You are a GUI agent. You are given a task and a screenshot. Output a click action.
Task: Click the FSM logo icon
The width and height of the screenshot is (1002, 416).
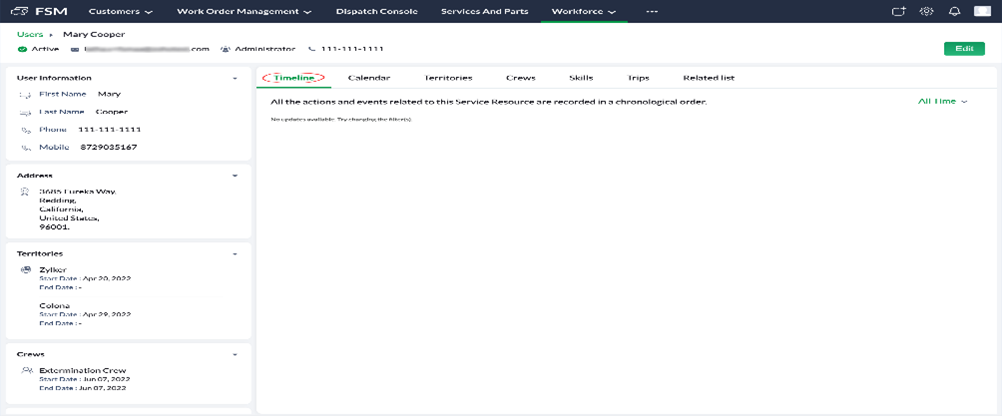point(19,11)
